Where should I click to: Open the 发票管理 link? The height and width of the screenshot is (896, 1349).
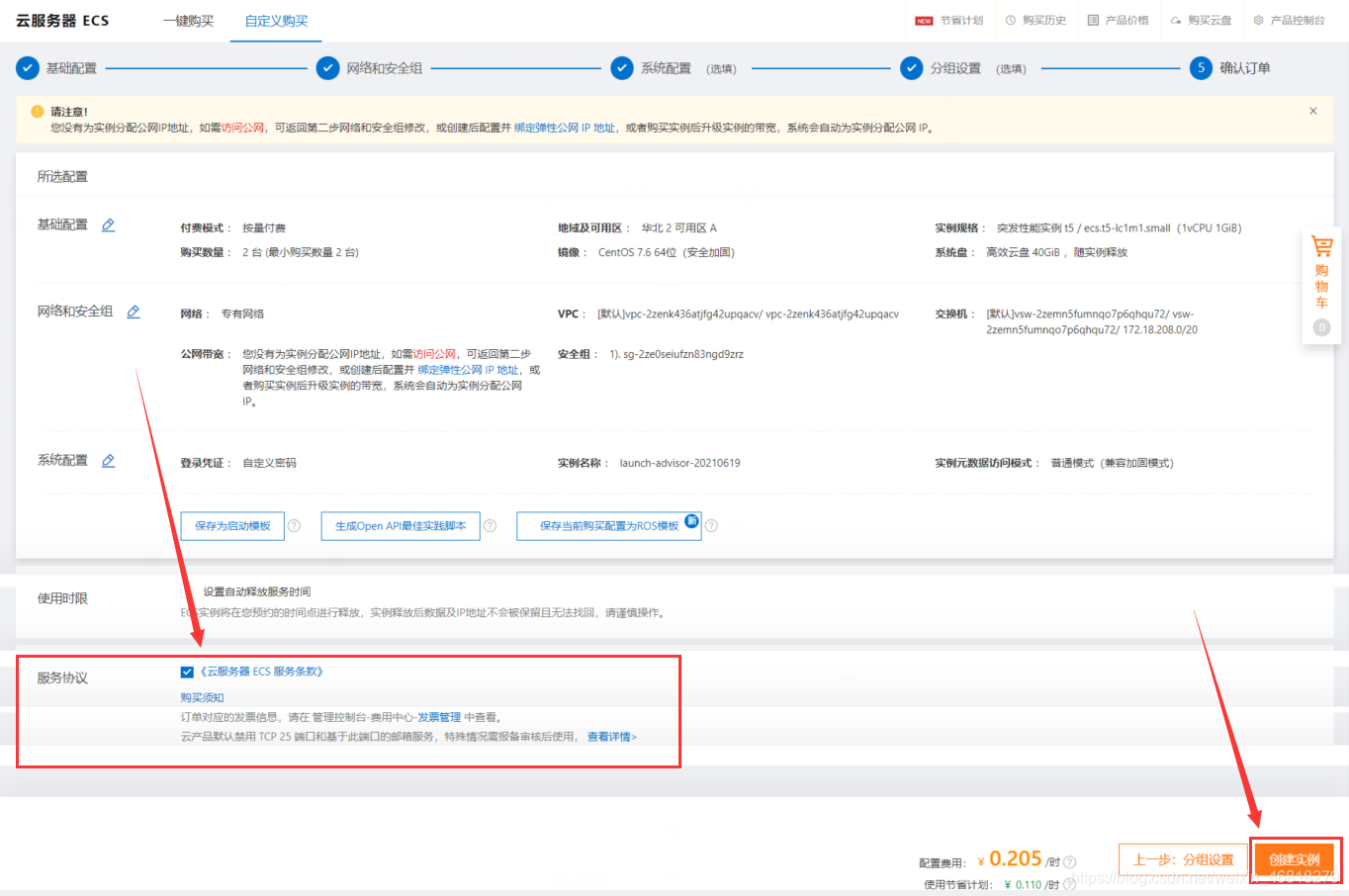pos(439,717)
